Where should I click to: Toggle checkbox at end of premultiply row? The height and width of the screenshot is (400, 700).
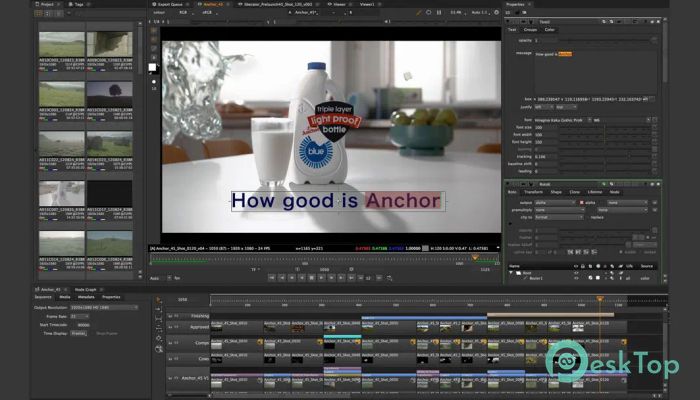pyautogui.click(x=655, y=210)
